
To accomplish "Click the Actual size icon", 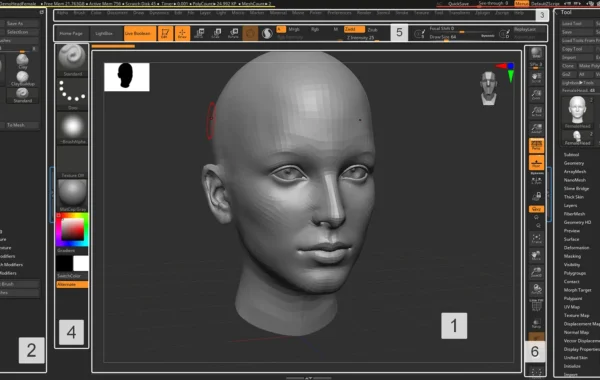I will point(536,111).
